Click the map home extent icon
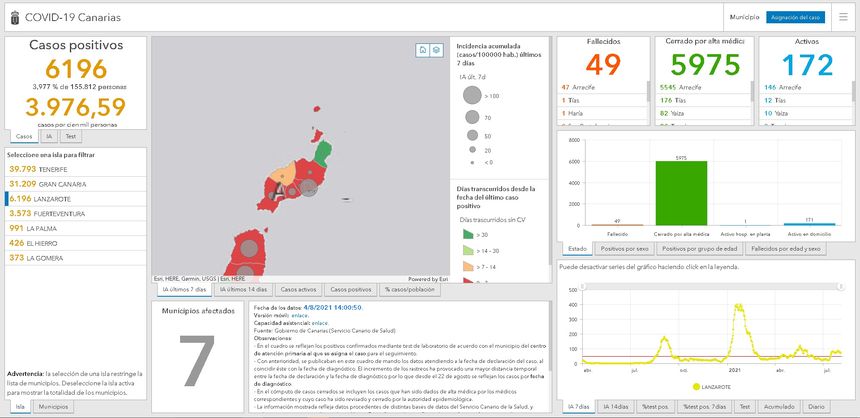860x418 pixels. coord(423,50)
